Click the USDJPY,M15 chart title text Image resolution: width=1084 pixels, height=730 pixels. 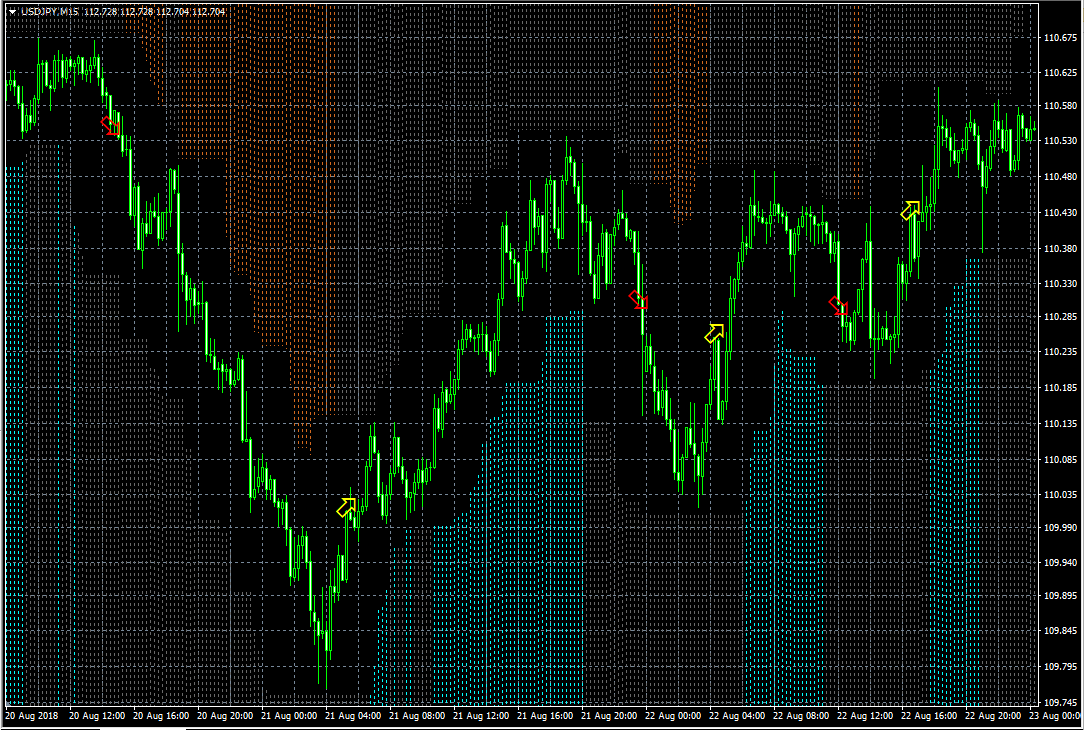pos(50,12)
